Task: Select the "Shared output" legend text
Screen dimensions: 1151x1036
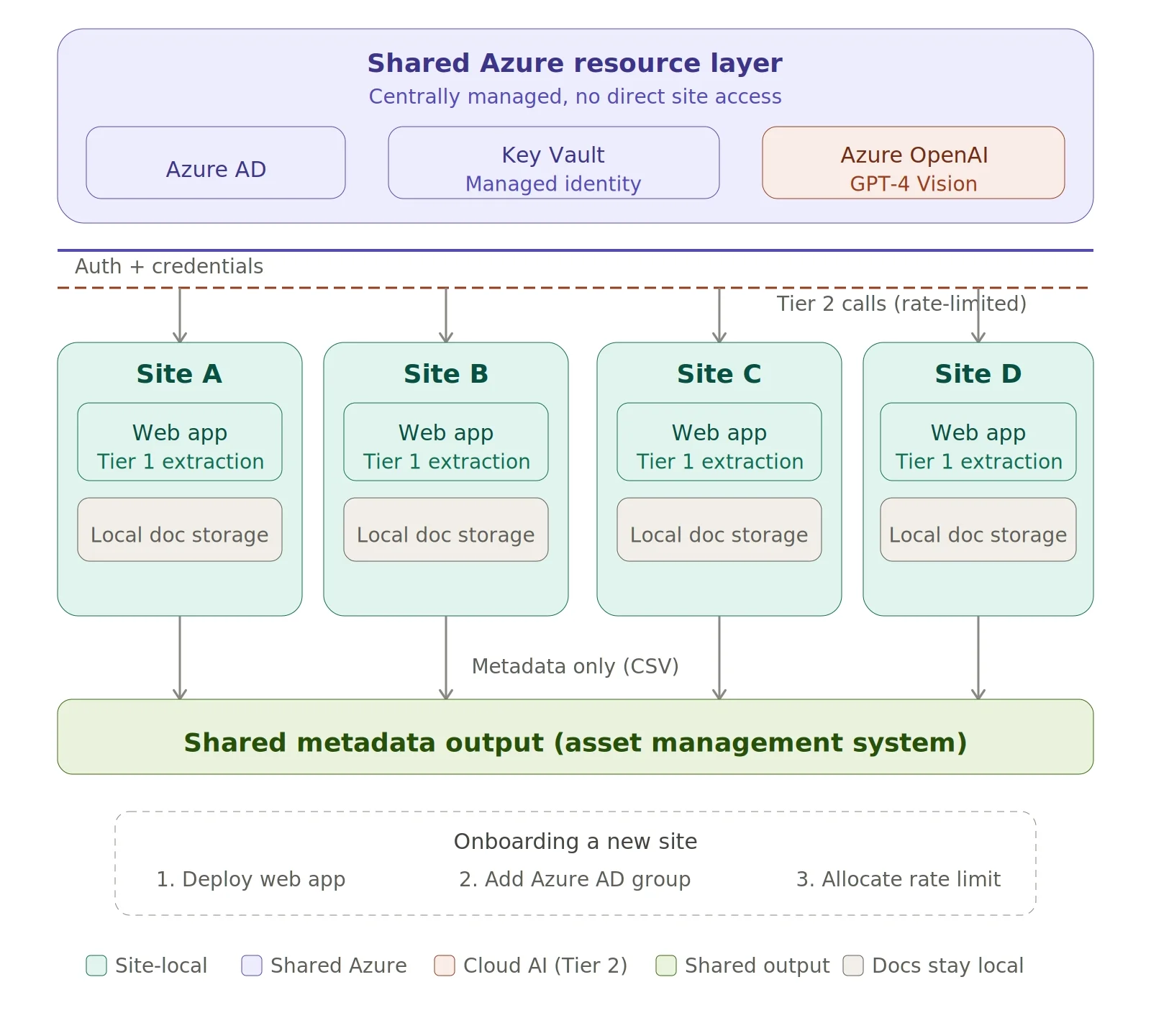Action: 758,965
